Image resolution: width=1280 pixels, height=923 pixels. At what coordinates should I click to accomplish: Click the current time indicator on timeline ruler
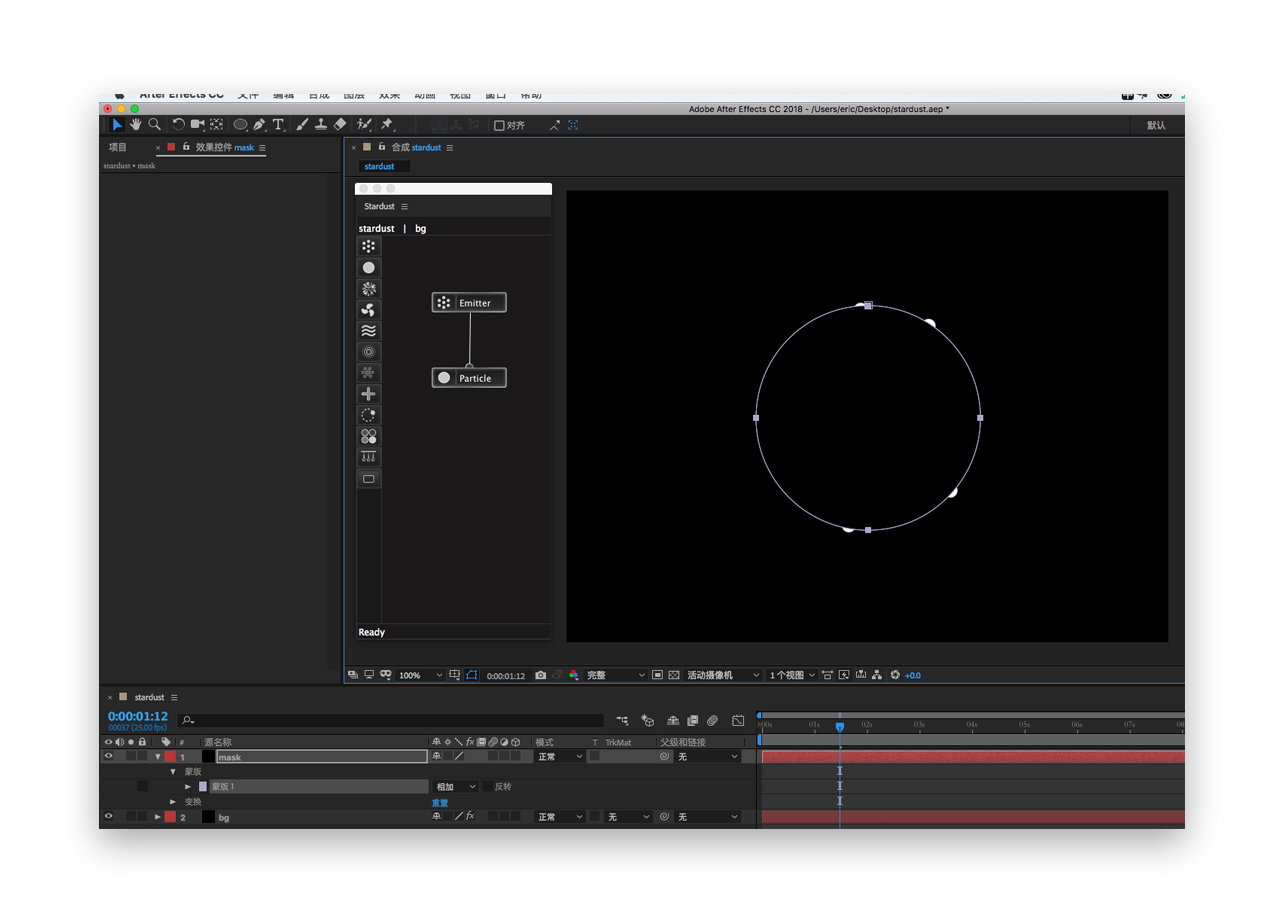click(840, 726)
